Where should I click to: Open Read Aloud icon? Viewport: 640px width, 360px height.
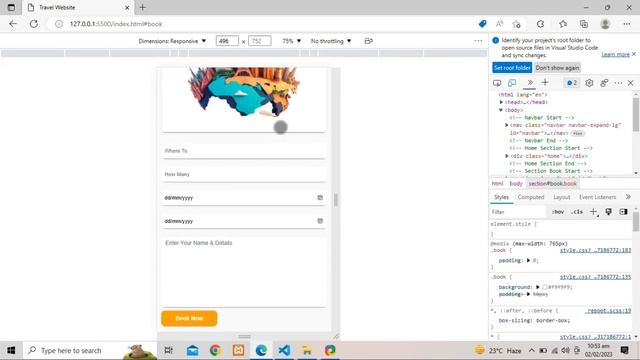pyautogui.click(x=500, y=24)
